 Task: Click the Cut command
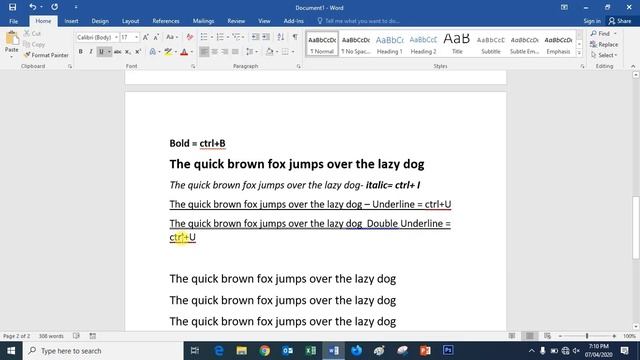tap(32, 33)
